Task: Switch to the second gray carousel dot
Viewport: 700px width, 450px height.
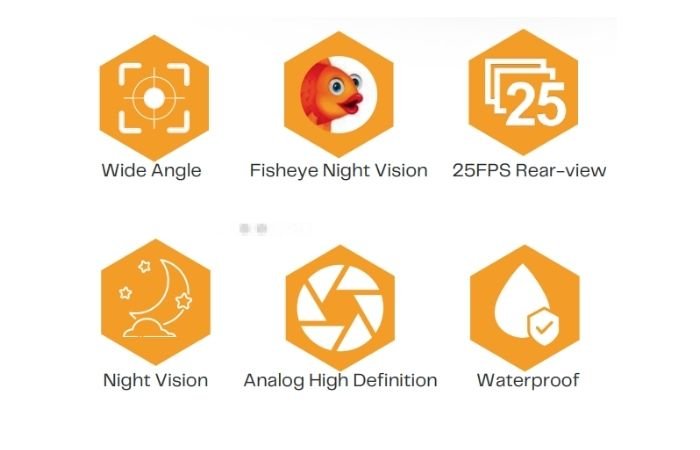Action: click(x=262, y=229)
